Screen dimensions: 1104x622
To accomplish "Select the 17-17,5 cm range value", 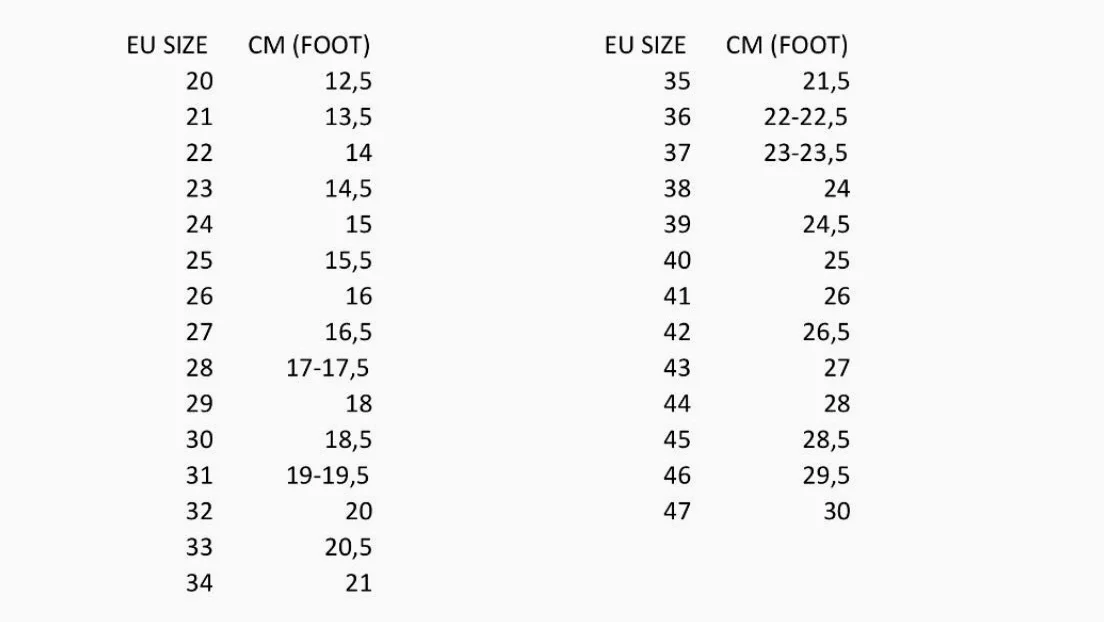I will pyautogui.click(x=327, y=368).
